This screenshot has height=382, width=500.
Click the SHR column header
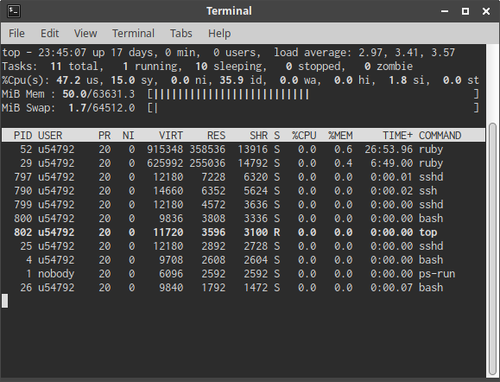point(259,135)
